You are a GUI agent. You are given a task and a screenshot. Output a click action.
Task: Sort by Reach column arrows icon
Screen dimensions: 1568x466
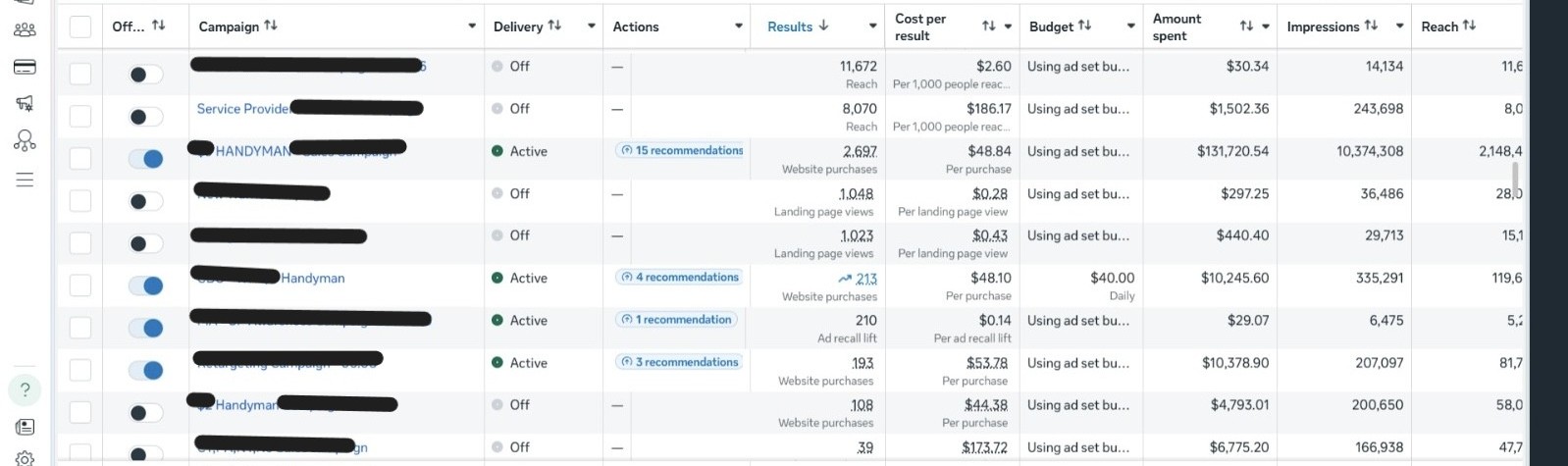tap(1469, 26)
